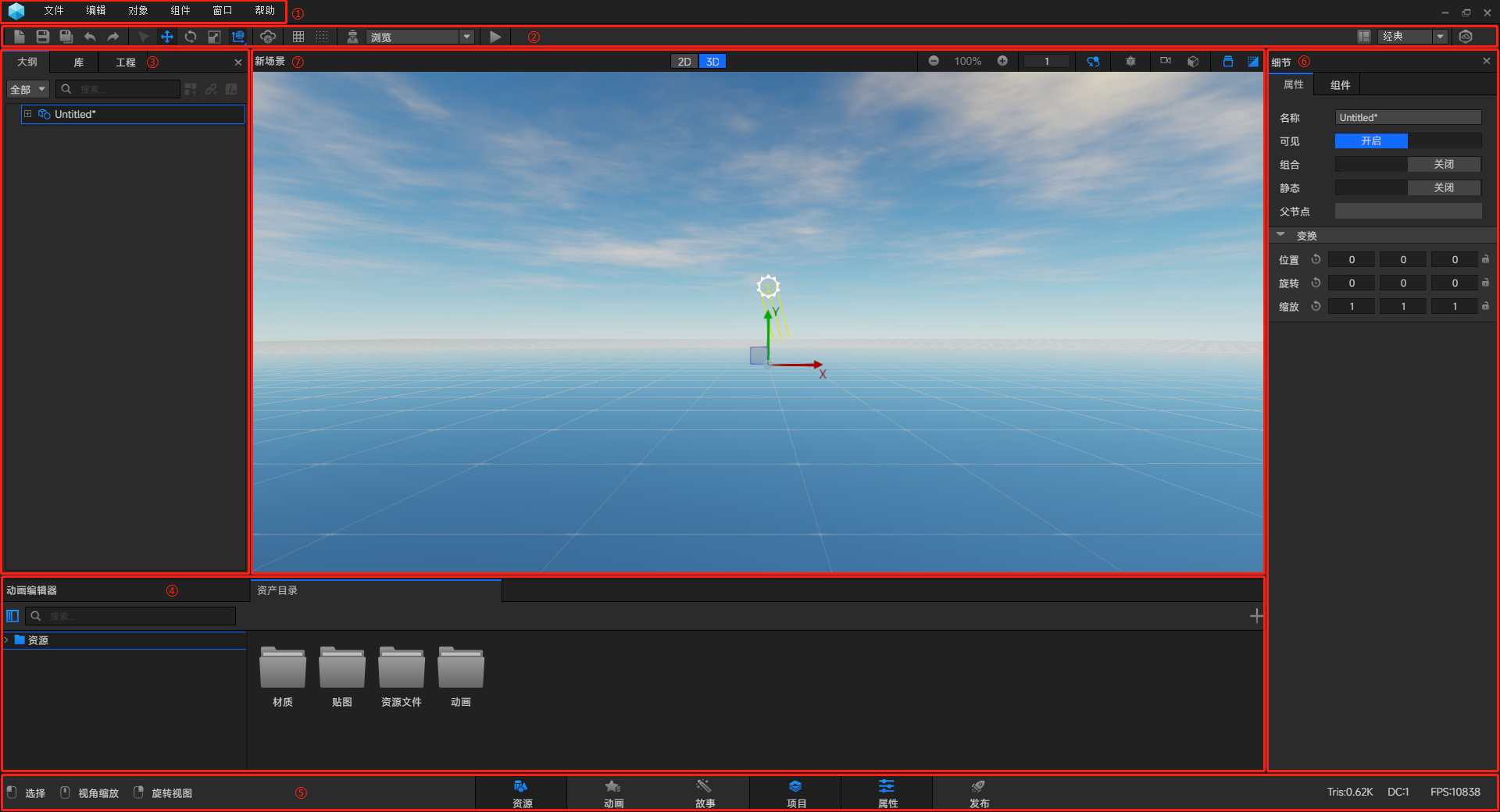
Task: Select the arrow pointer tool
Action: click(143, 37)
